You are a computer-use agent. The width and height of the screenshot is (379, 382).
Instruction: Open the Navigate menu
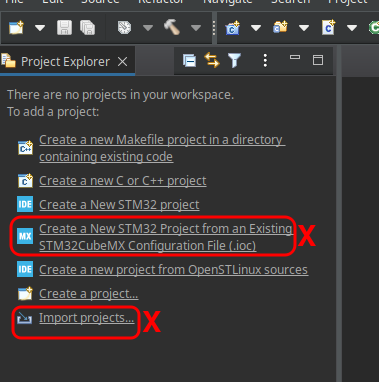(x=227, y=2)
